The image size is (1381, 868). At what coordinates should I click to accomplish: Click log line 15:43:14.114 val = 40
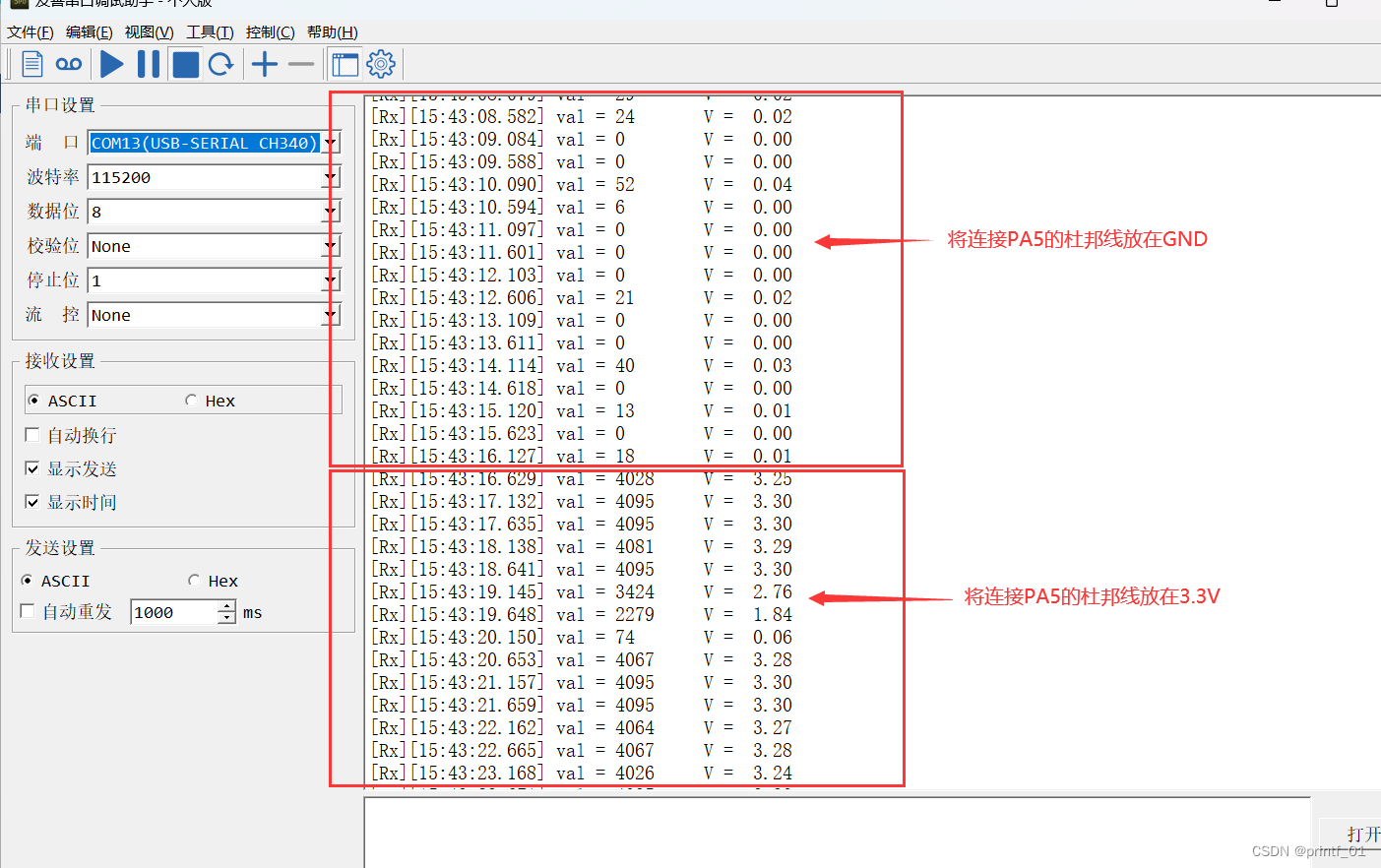click(x=582, y=366)
